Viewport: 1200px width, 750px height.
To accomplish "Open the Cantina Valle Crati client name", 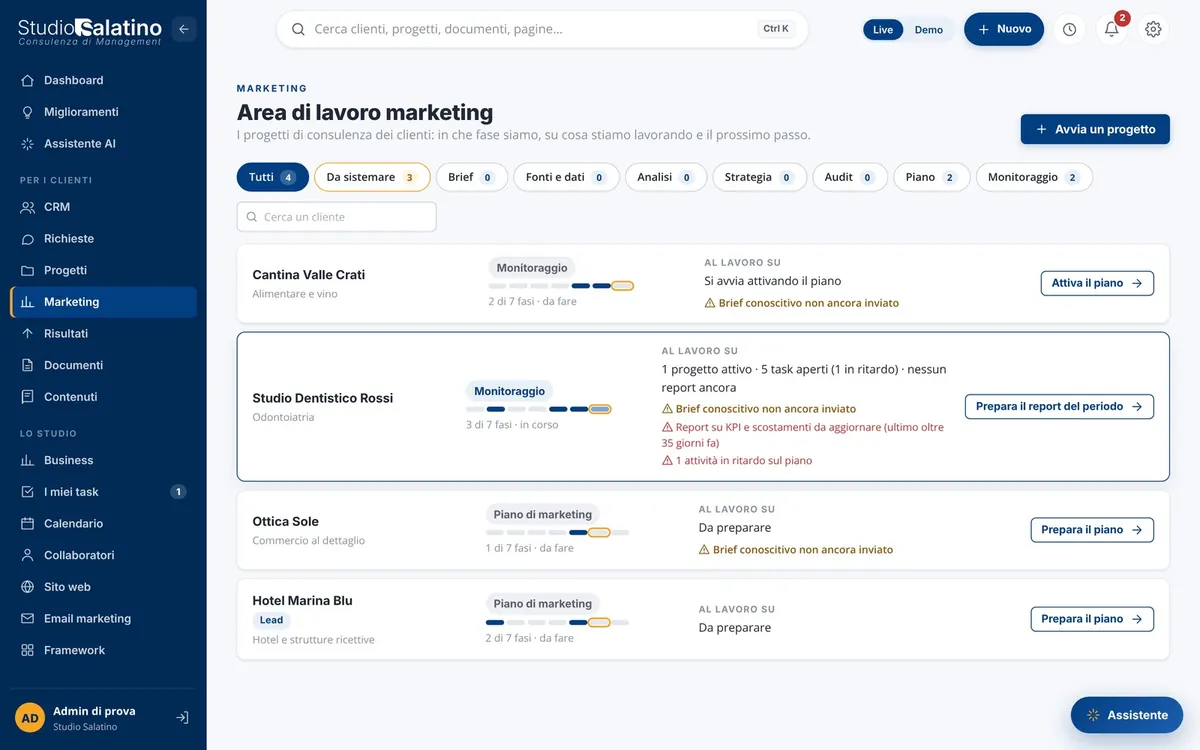I will (309, 275).
